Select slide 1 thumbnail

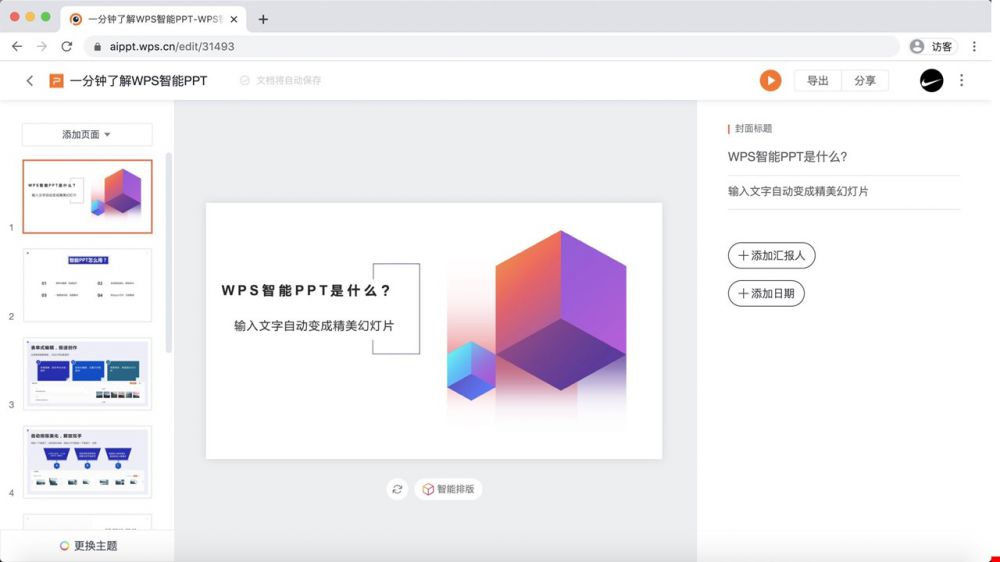click(x=87, y=196)
